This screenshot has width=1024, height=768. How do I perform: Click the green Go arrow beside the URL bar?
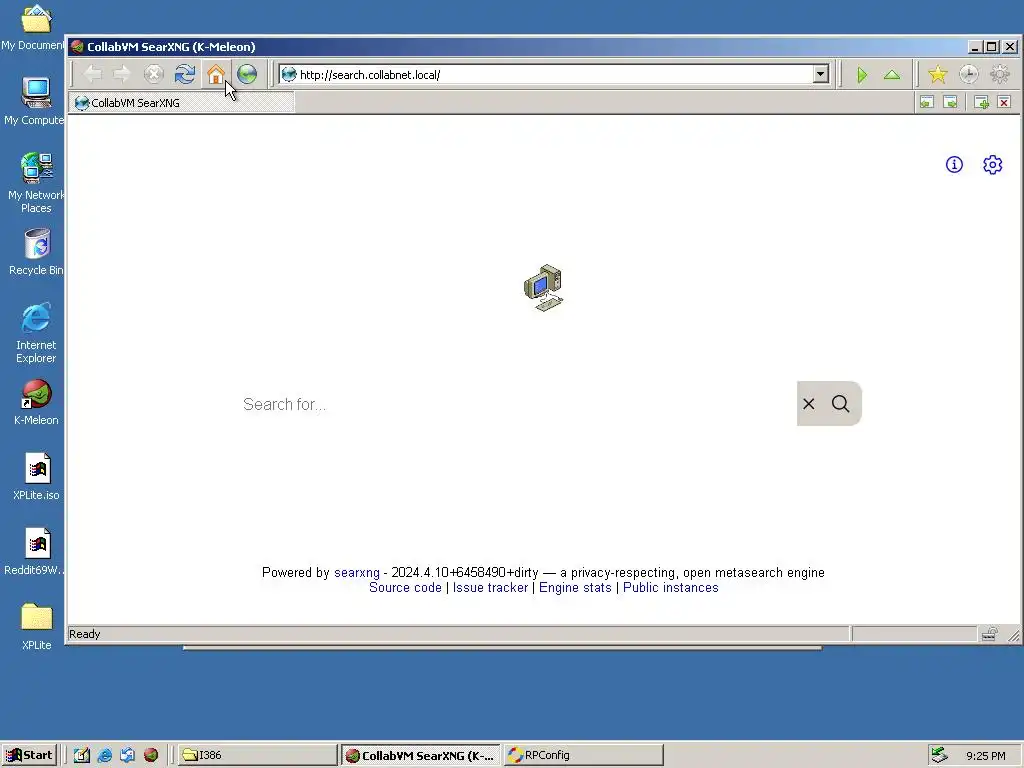pyautogui.click(x=862, y=75)
